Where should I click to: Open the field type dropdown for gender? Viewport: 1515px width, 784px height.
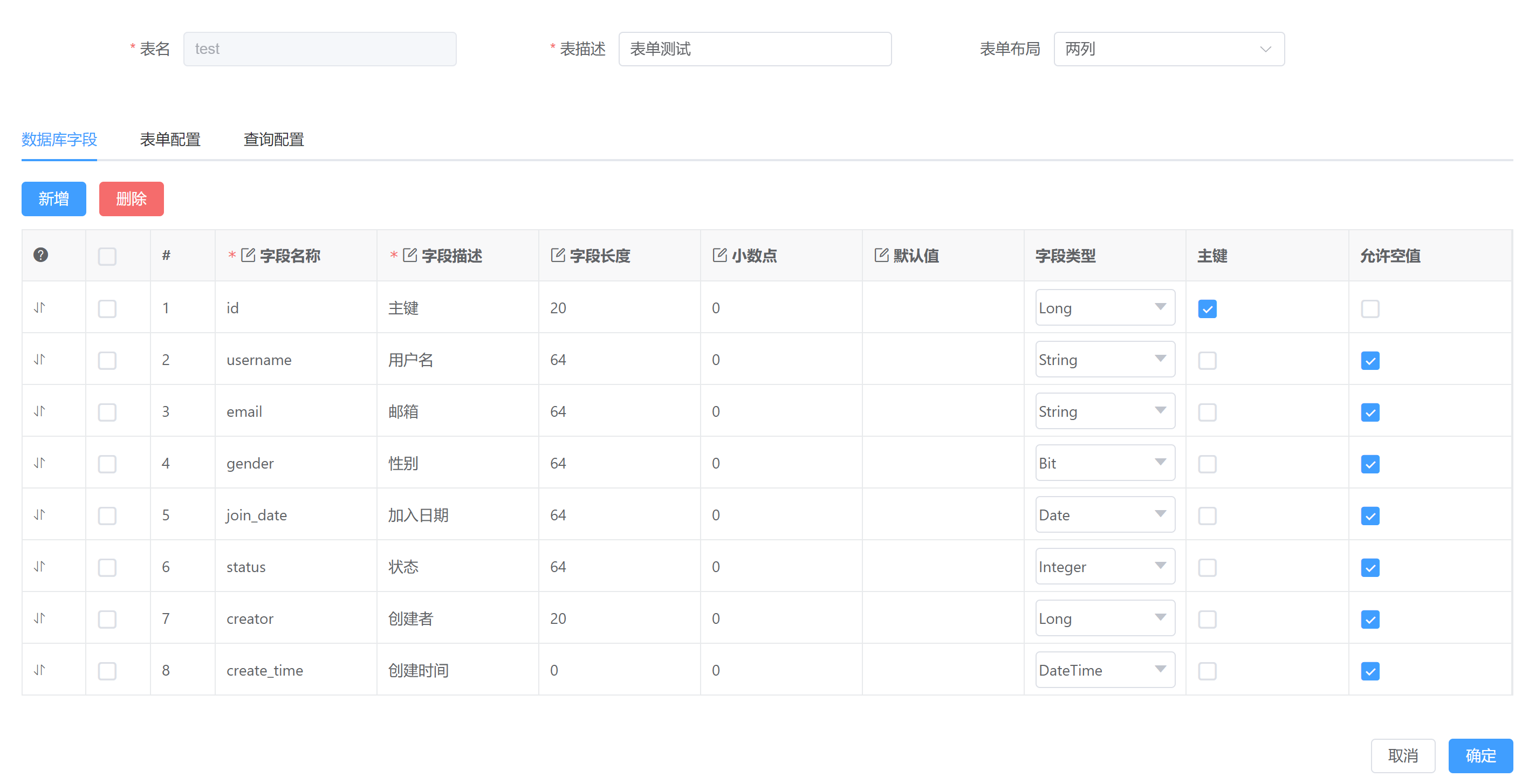(1105, 463)
